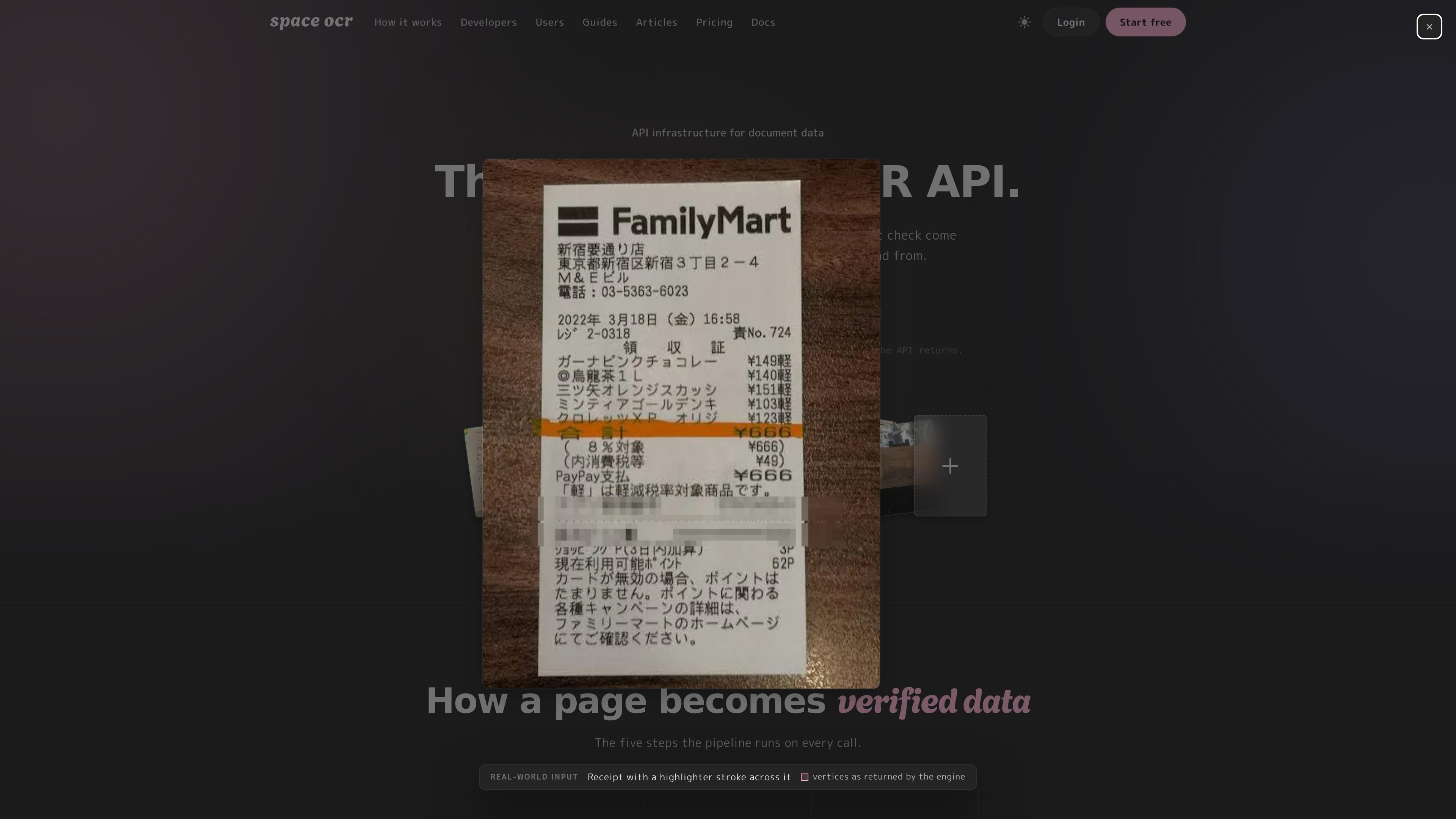Close the receipt lightbox with the X button
This screenshot has height=819, width=1456.
point(1429,27)
